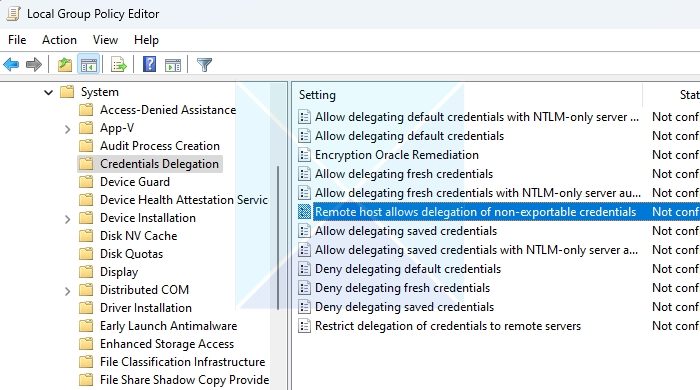This screenshot has height=390, width=700.
Task: Click Not configured state of Encryption Oracle Remediation
Action: point(675,155)
